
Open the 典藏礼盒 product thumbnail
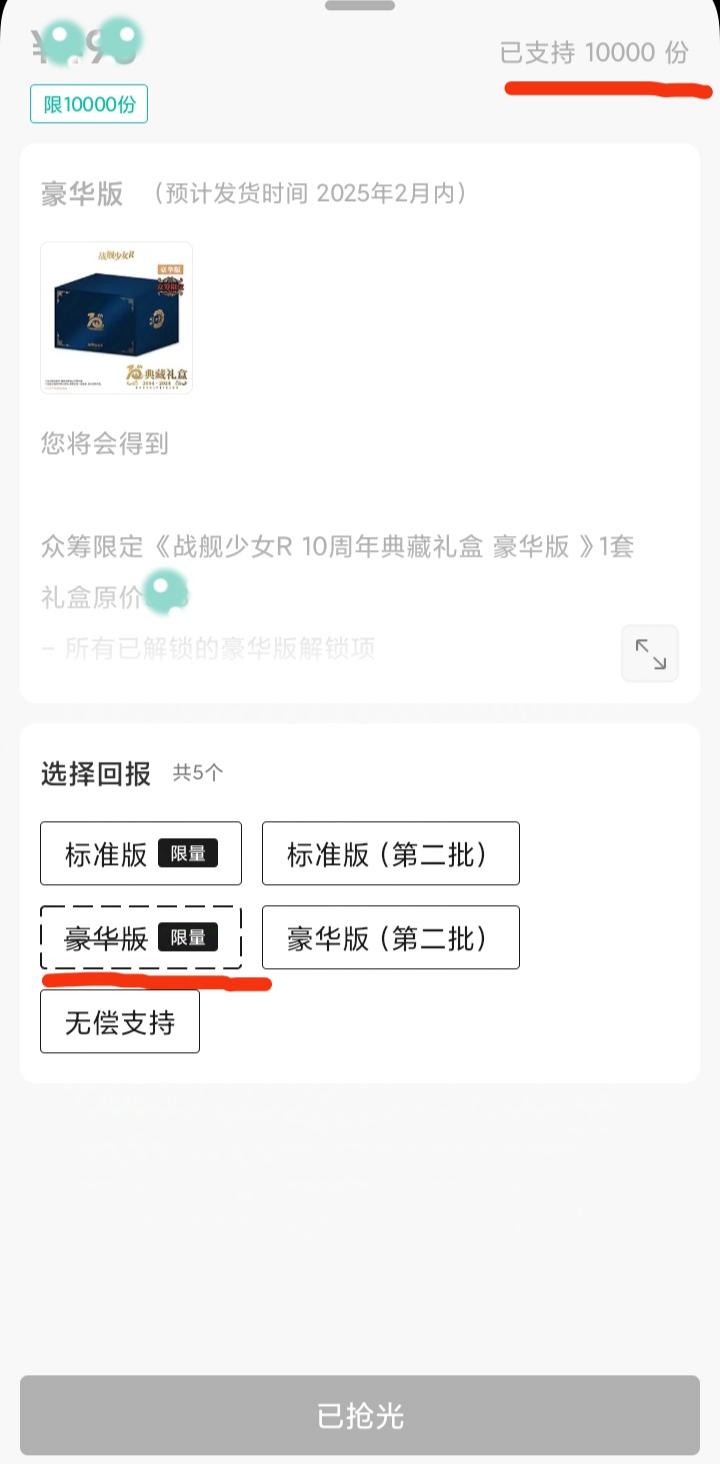116,318
